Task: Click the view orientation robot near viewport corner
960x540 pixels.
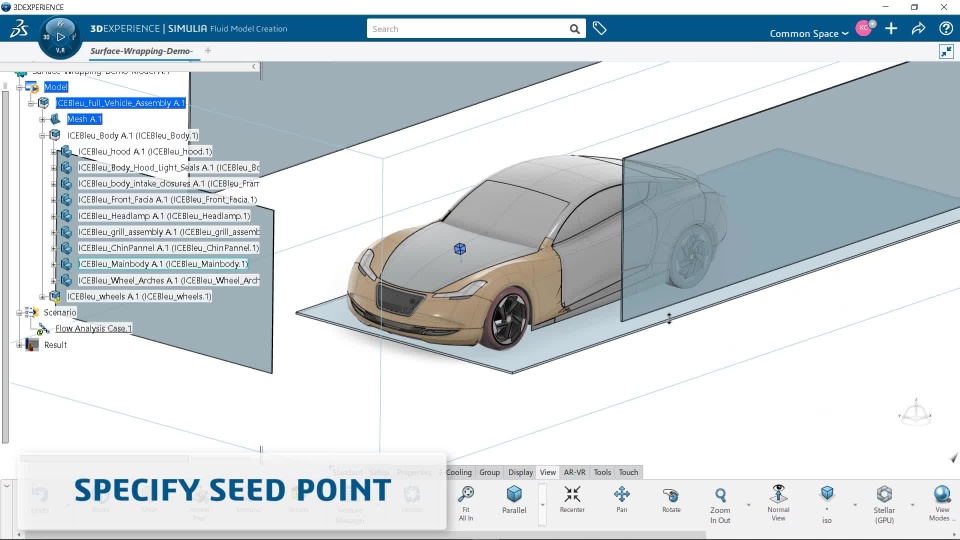Action: (x=915, y=413)
